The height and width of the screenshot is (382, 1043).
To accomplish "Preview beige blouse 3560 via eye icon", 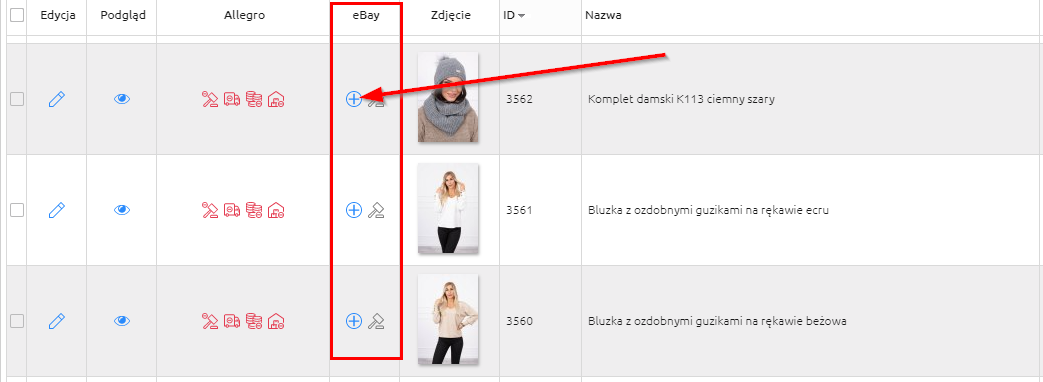I will point(122,321).
